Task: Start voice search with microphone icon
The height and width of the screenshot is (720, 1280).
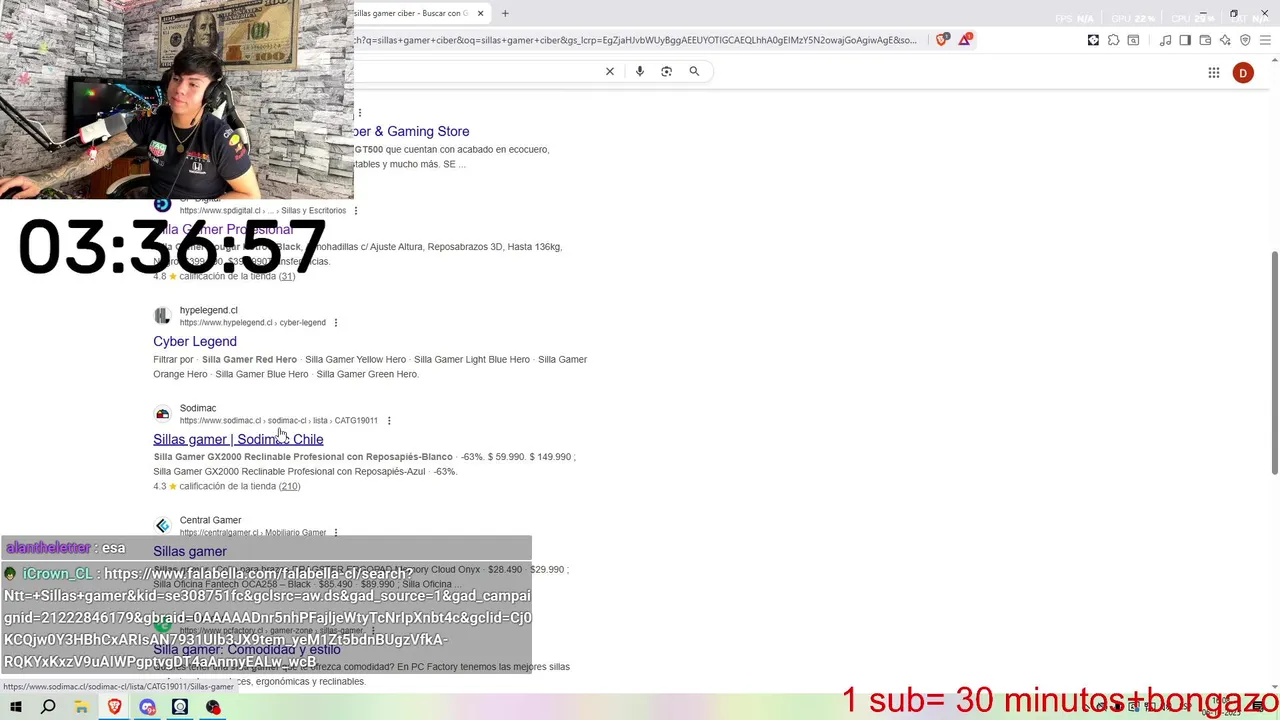Action: [640, 71]
